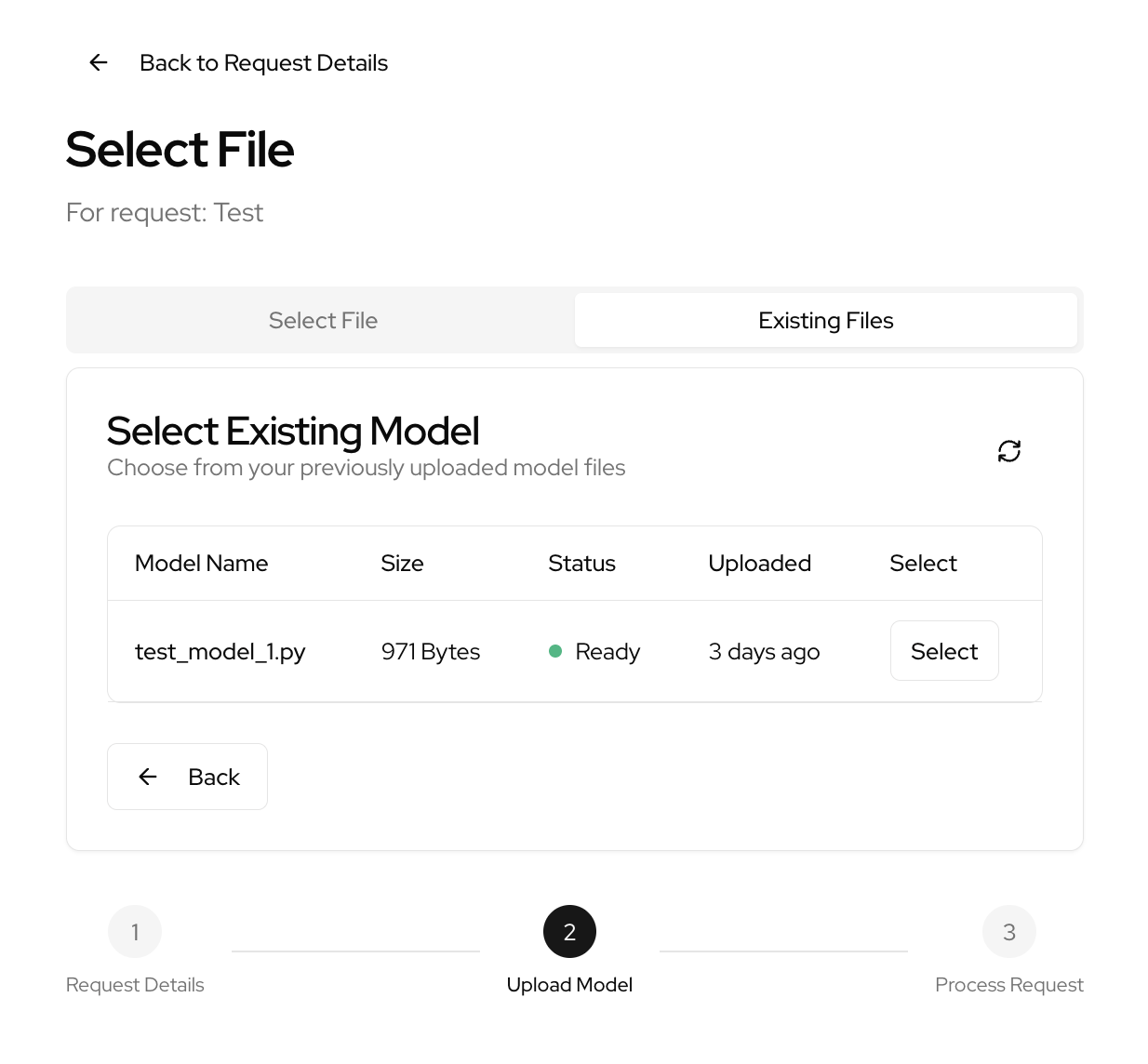Click the Status column header
This screenshot has width=1148, height=1064.
coord(581,564)
